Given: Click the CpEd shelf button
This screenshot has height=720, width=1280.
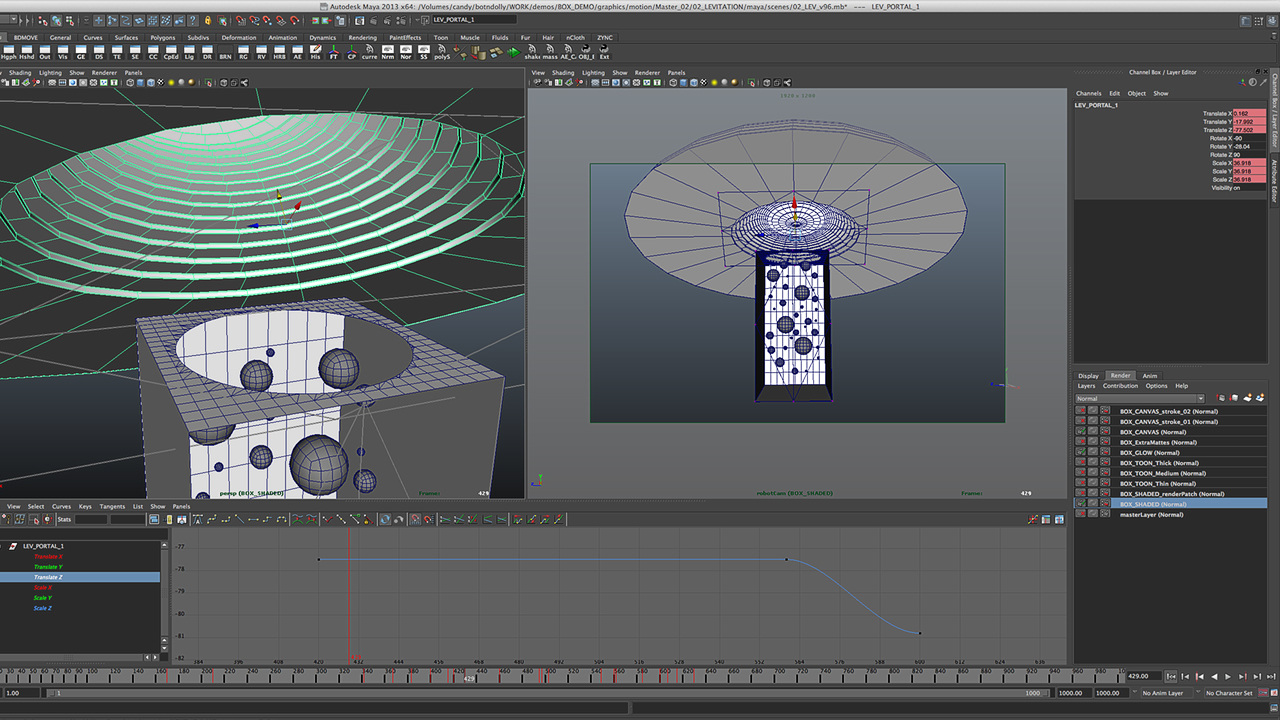Looking at the screenshot, I should 171,52.
